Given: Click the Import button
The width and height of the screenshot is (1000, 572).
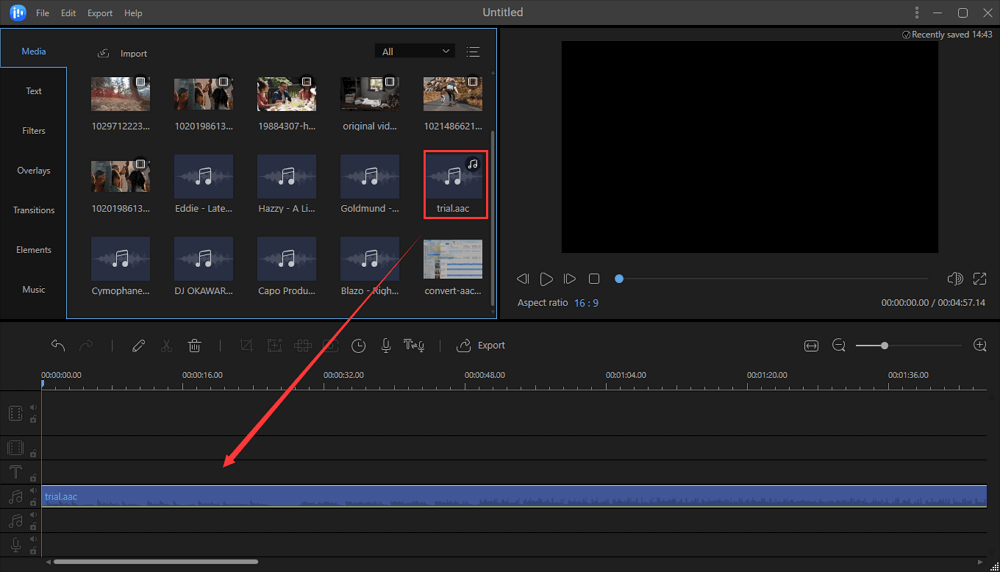Looking at the screenshot, I should pyautogui.click(x=123, y=53).
